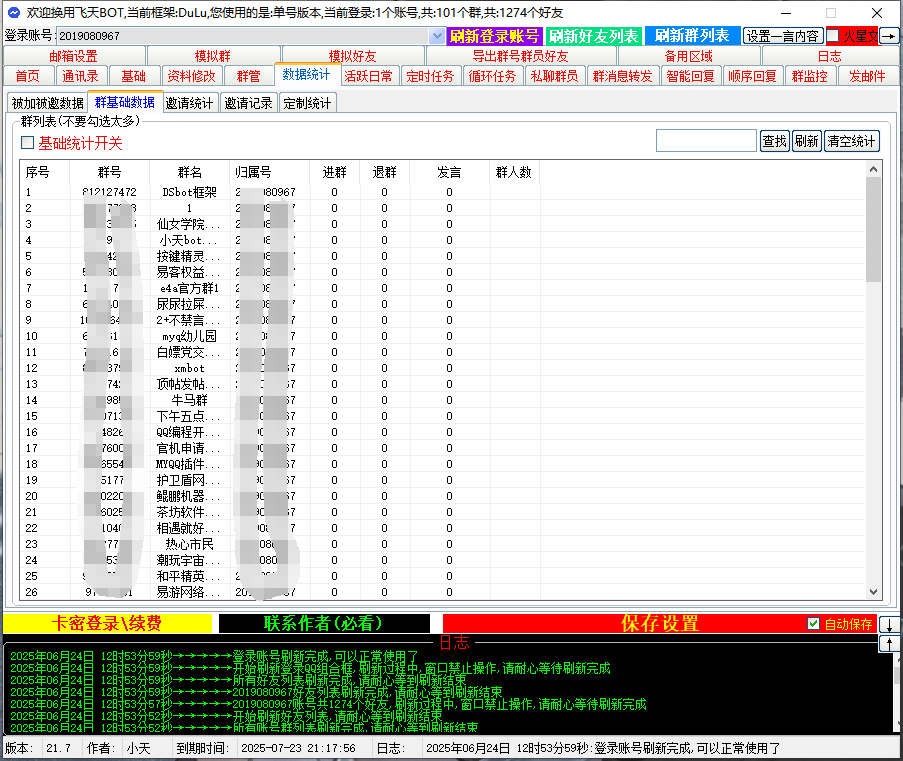This screenshot has width=903, height=761.
Task: Click the 进群 column header
Action: (335, 172)
